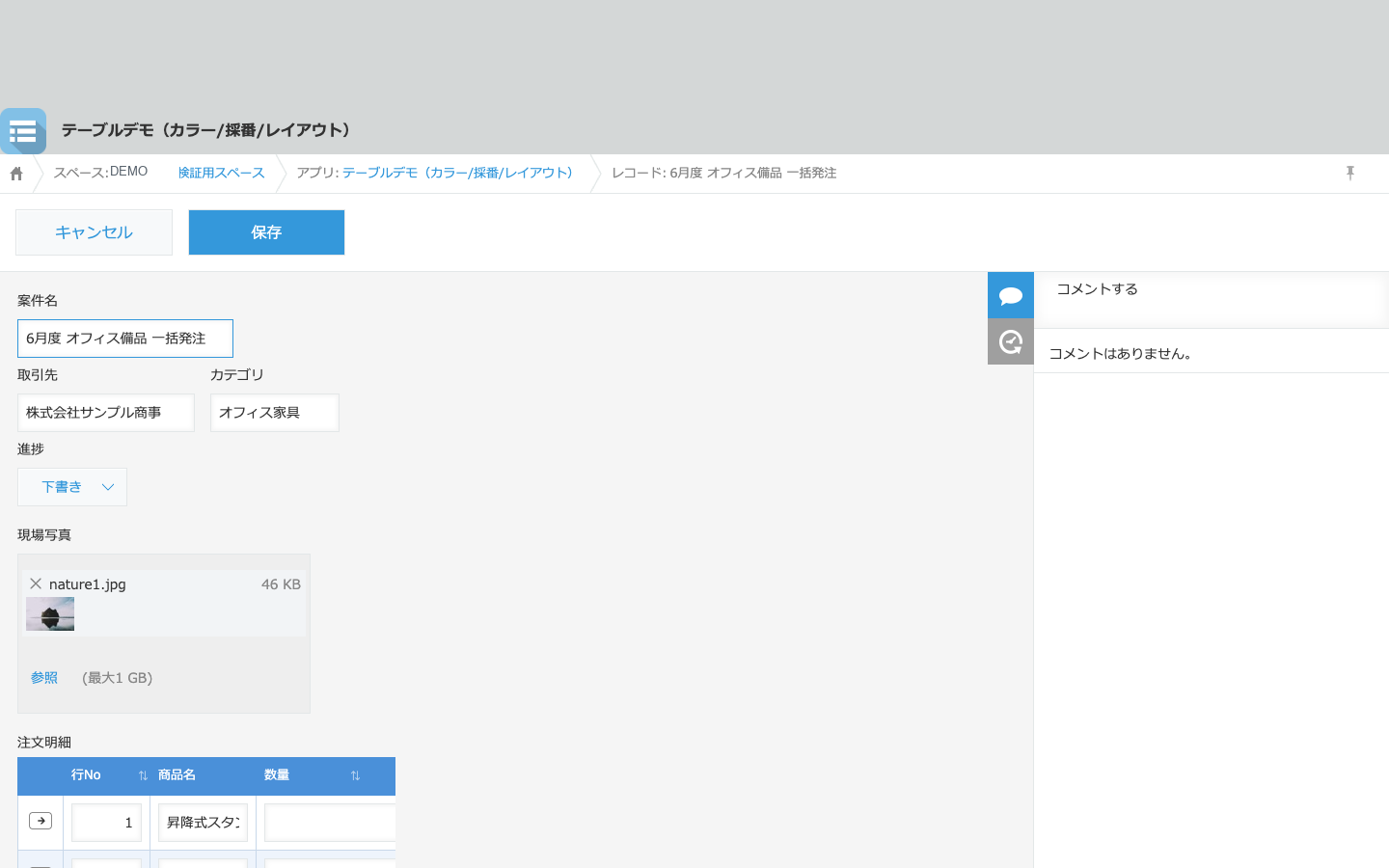Go to the portal home icon
Screen dimensions: 1389x868
[x=16, y=174]
